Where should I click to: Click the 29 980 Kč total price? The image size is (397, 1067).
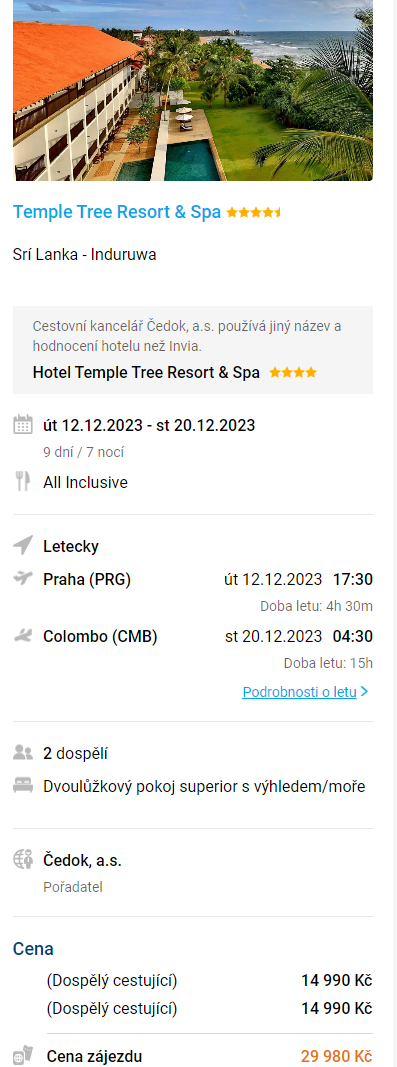click(x=336, y=1056)
